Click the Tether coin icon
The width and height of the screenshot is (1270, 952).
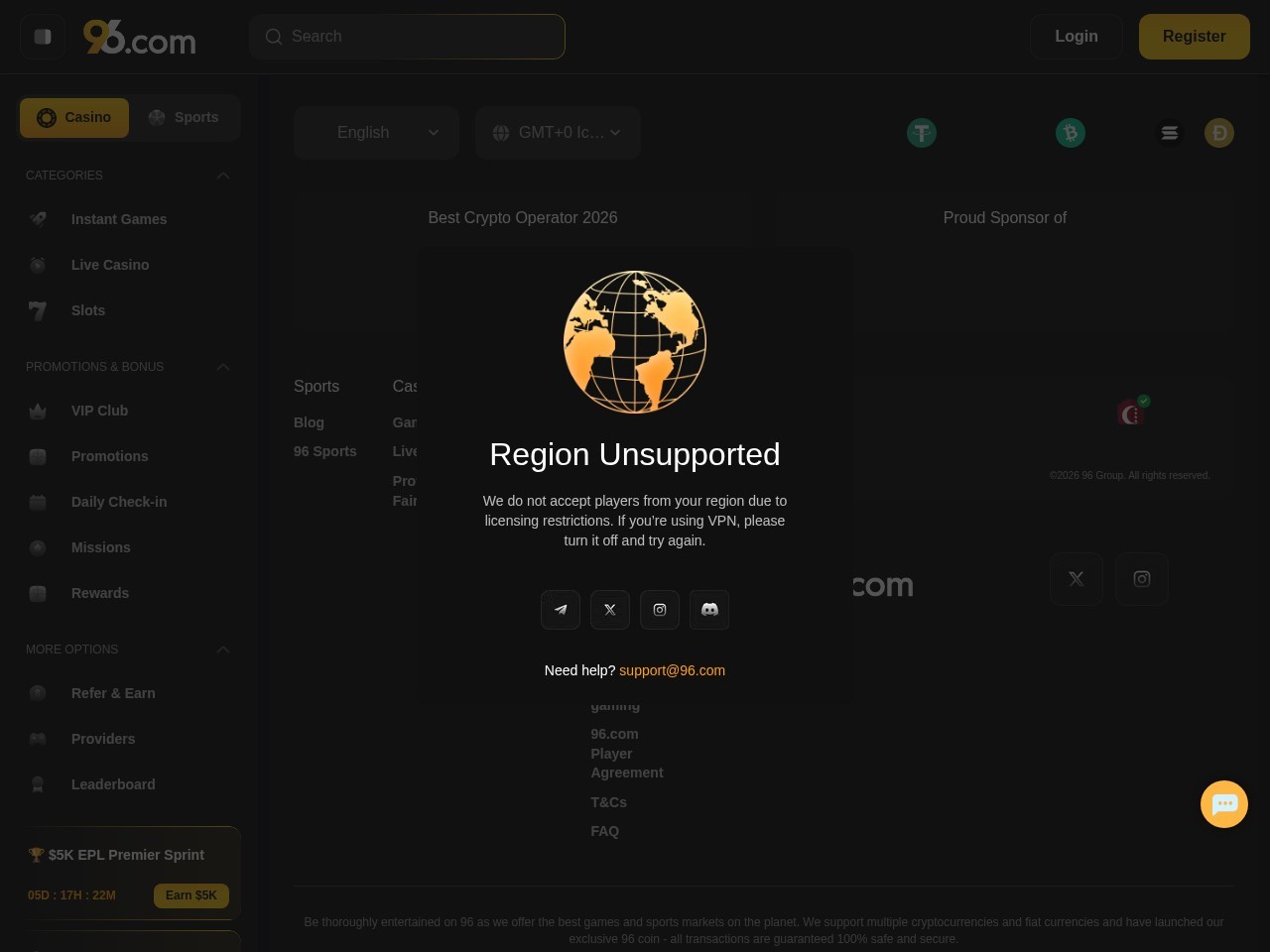point(922,133)
